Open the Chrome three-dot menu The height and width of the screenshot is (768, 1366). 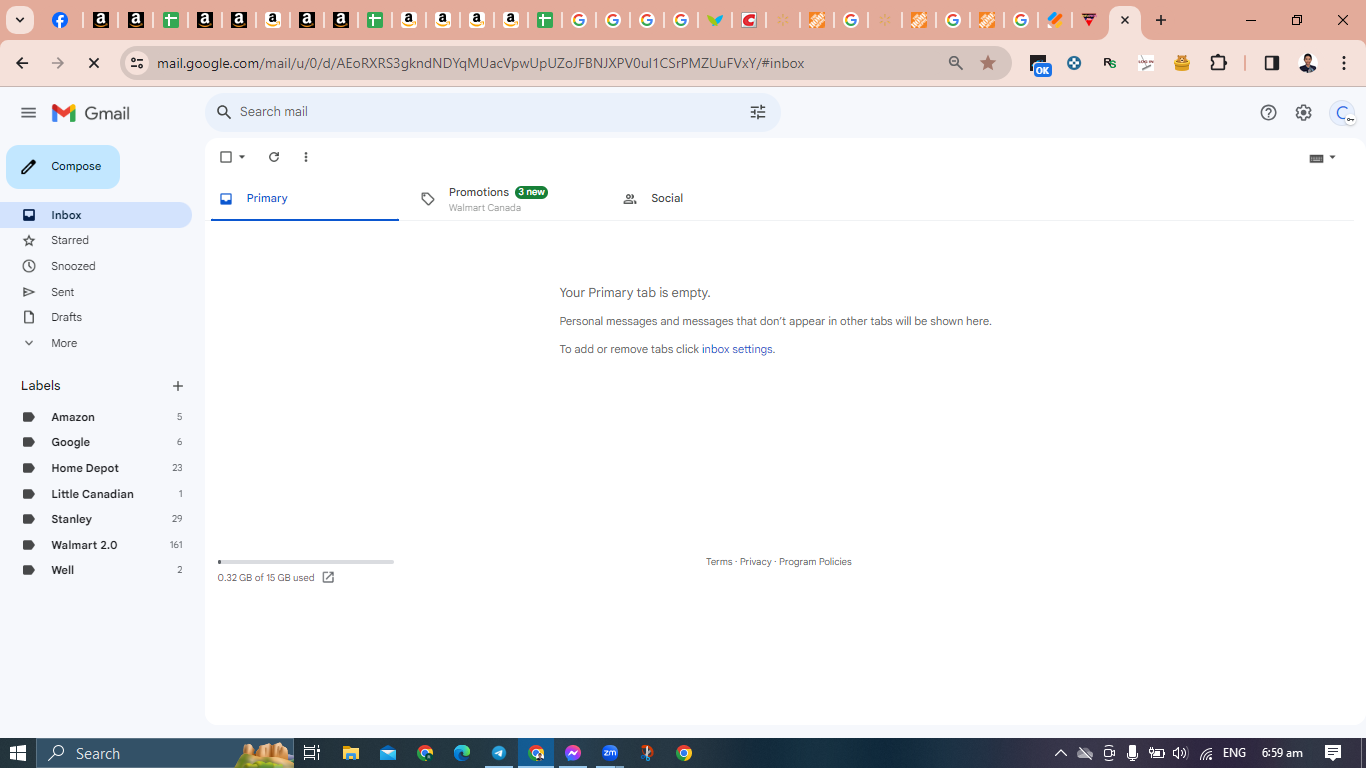click(1344, 63)
